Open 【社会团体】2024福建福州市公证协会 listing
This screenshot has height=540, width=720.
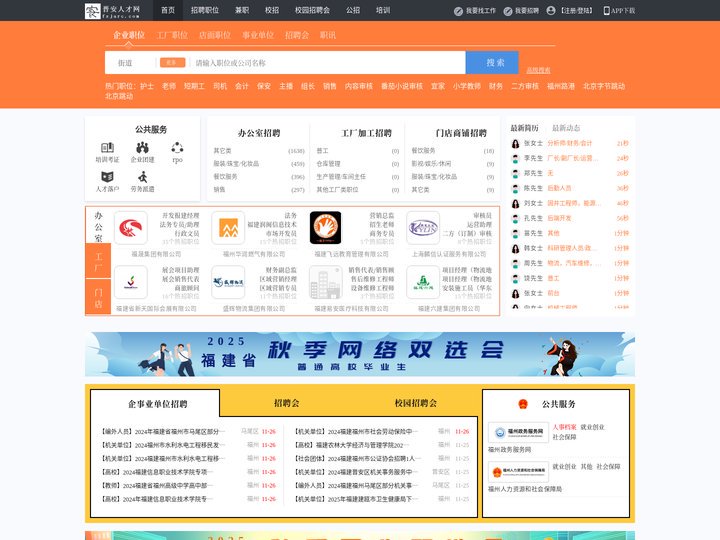coord(355,458)
